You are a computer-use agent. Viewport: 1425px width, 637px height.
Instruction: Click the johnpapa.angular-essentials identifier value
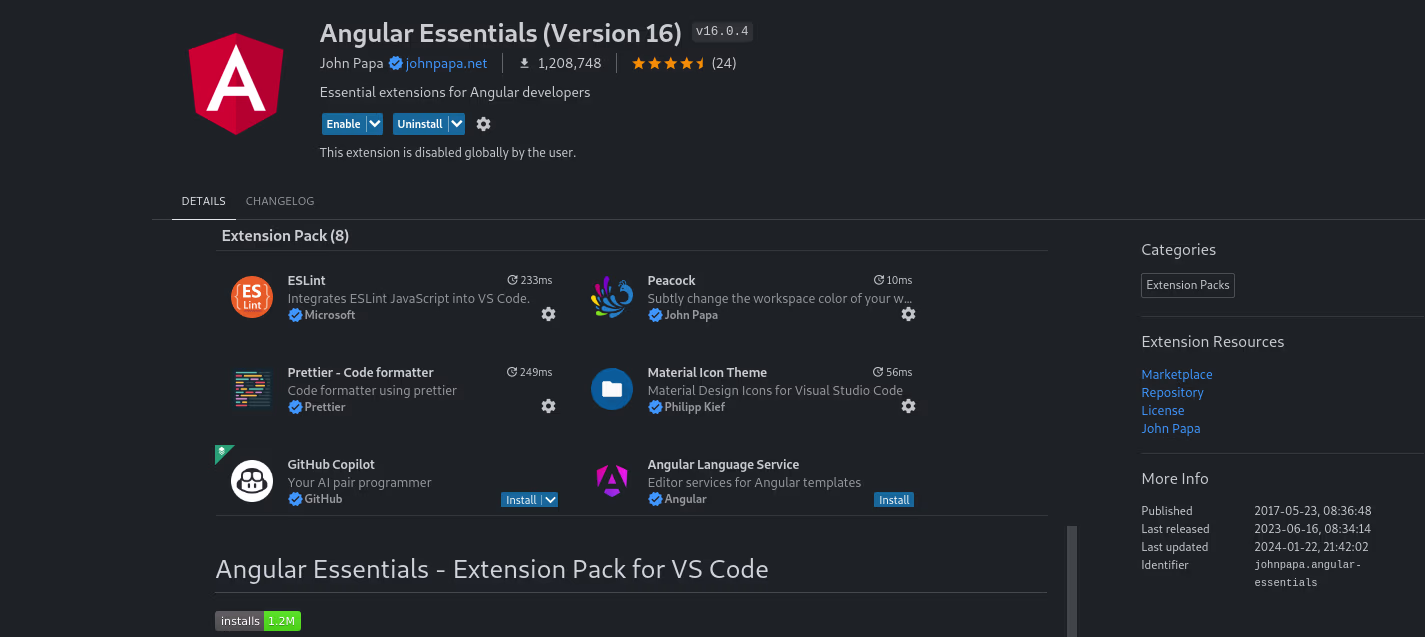(1308, 574)
